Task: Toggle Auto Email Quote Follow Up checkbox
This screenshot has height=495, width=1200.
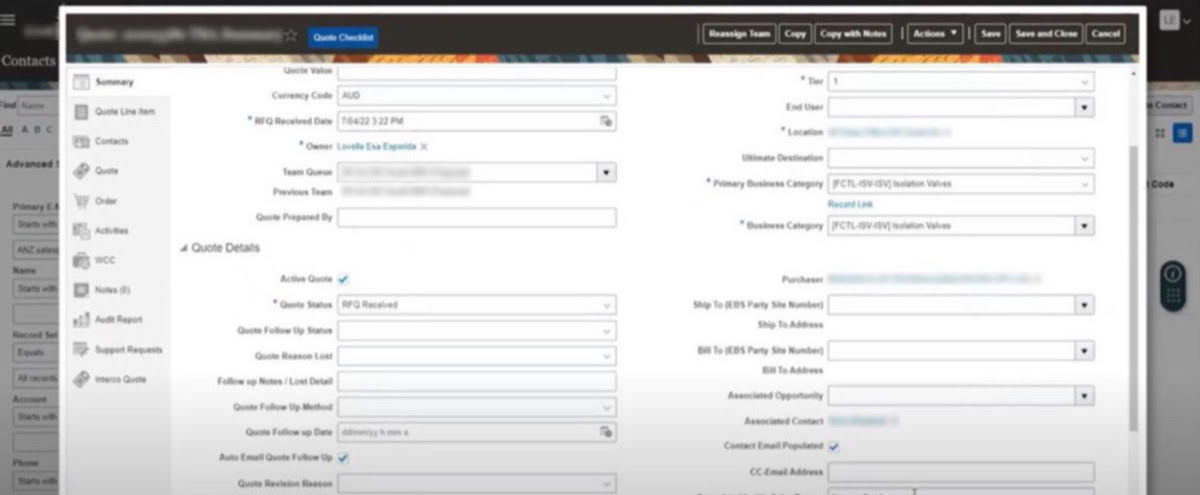Action: [x=344, y=458]
